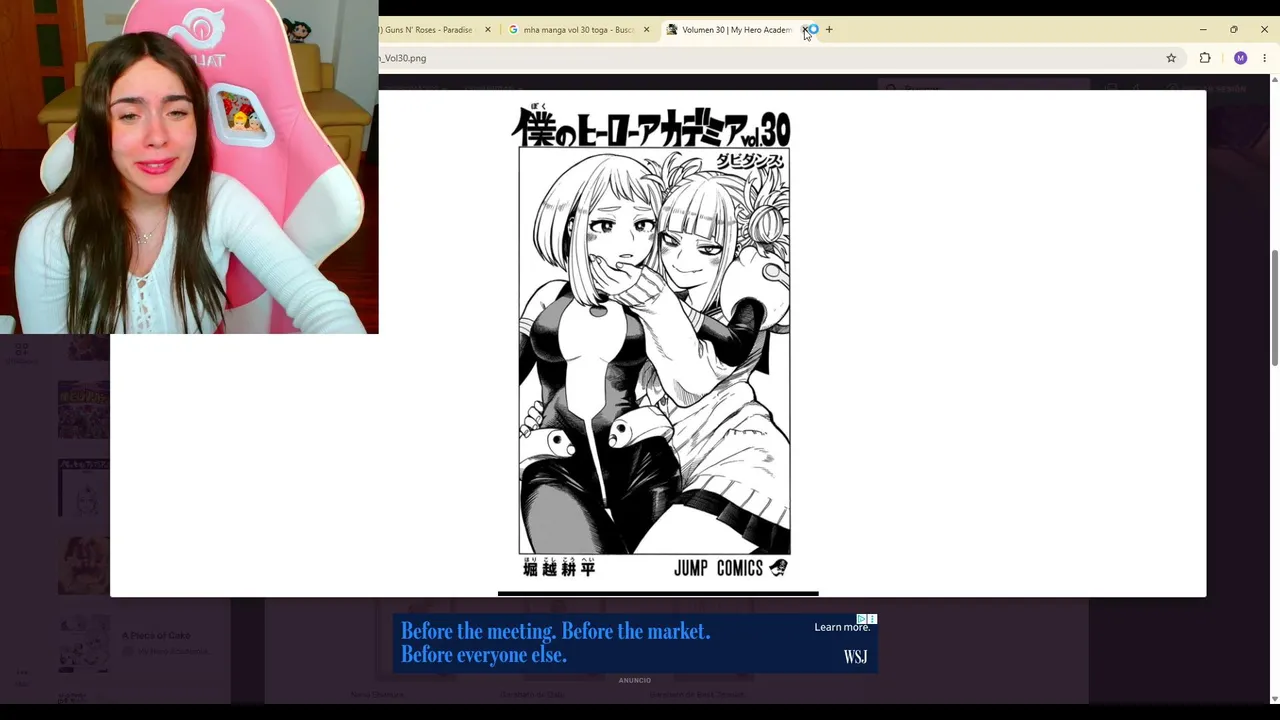This screenshot has height=720, width=1280.
Task: Bookmark this page with the star icon
Action: [x=1171, y=58]
